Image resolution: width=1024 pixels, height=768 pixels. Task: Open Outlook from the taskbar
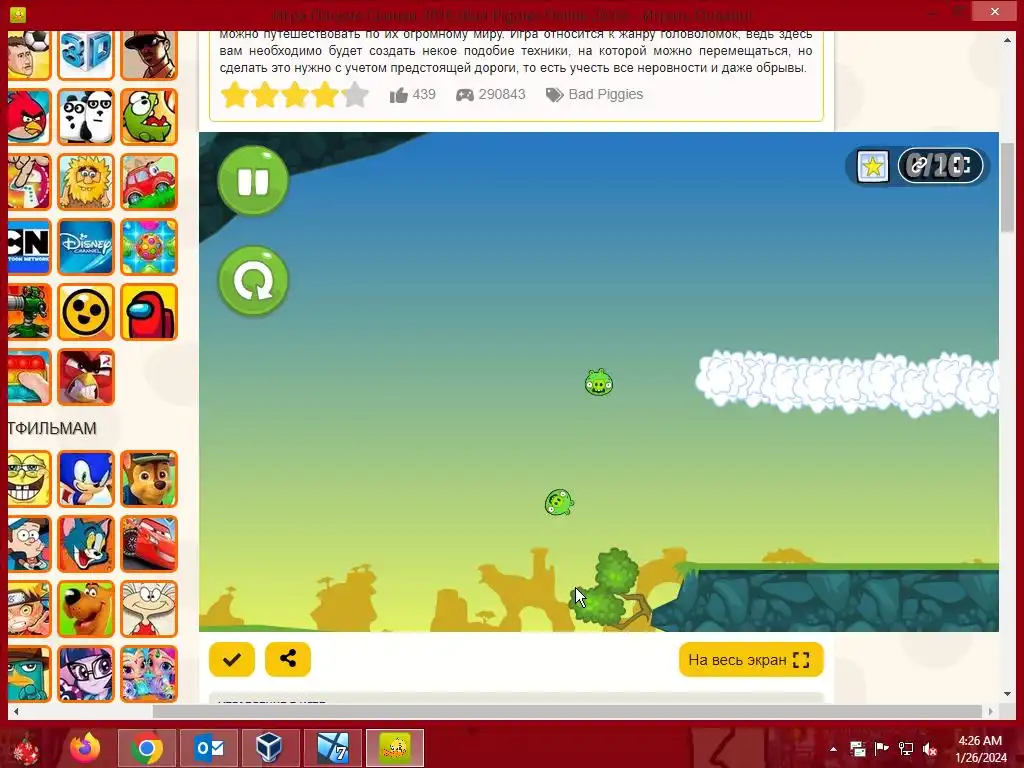(209, 748)
